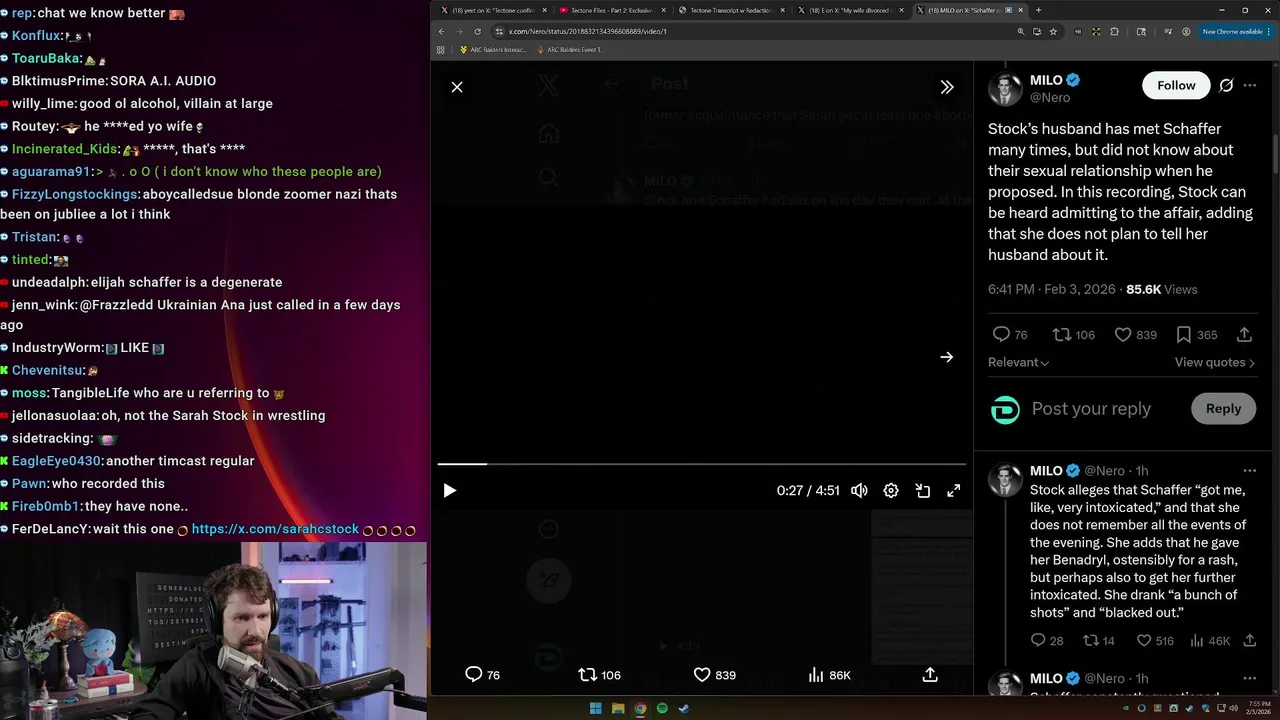The width and height of the screenshot is (1280, 720).
Task: Open View quotes link
Action: [1214, 363]
